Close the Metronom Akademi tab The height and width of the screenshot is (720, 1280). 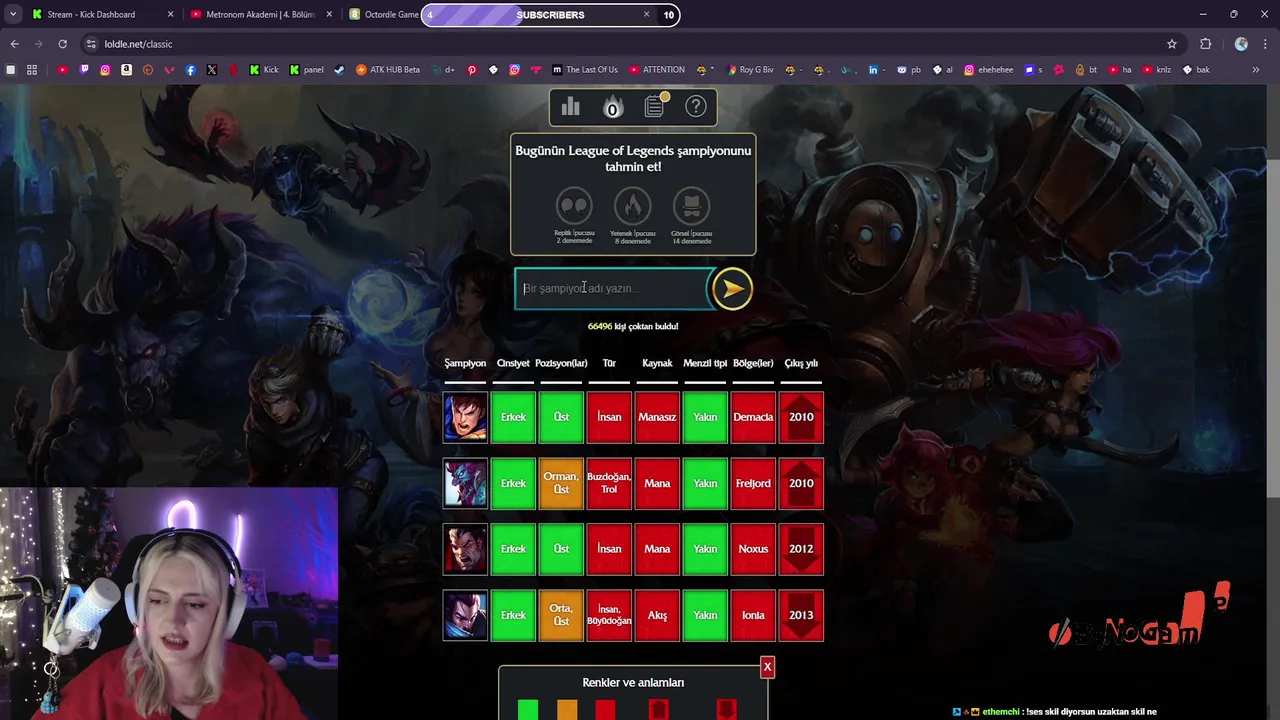[x=329, y=14]
